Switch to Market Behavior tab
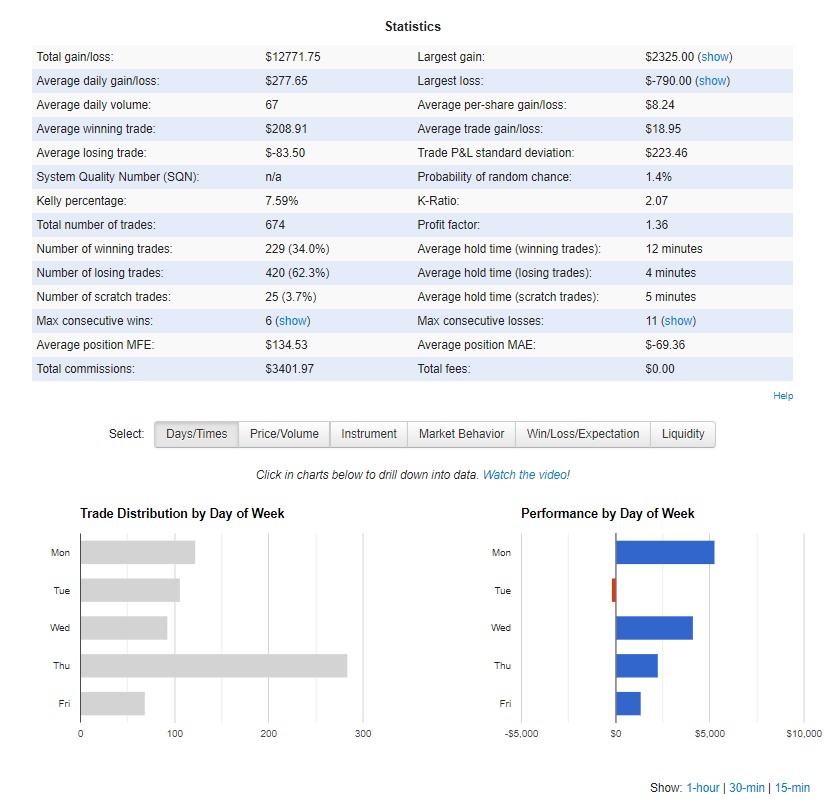Screen dimensions: 837x804 pos(461,434)
